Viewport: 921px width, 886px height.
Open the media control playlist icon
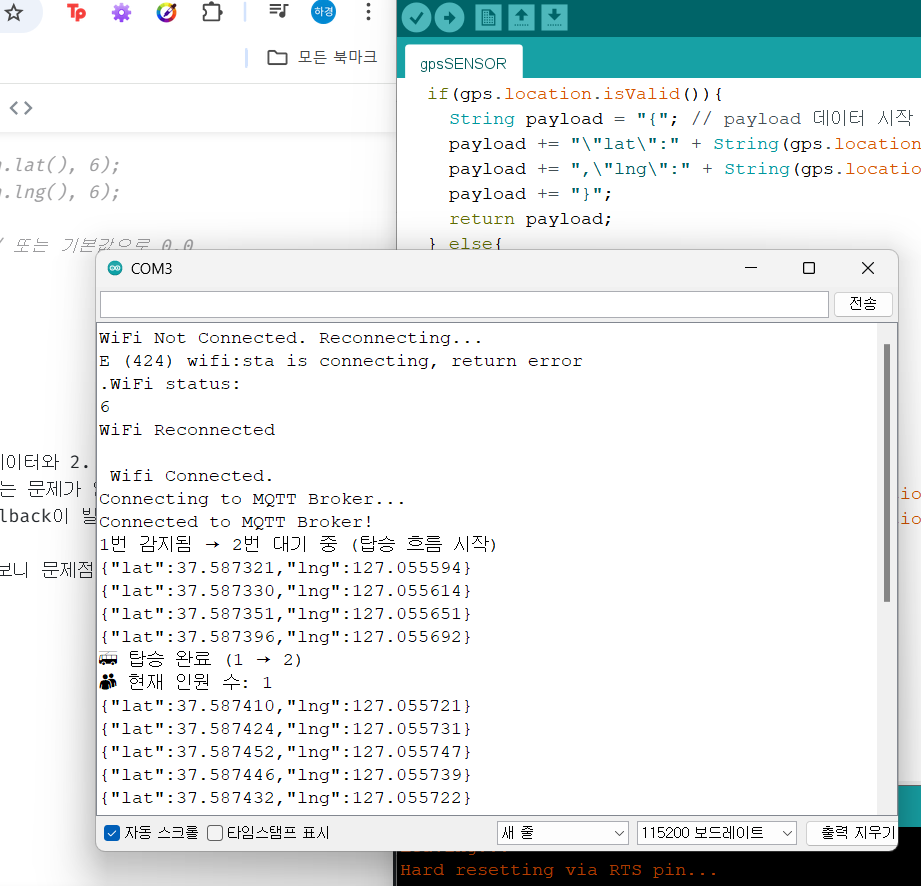(278, 11)
